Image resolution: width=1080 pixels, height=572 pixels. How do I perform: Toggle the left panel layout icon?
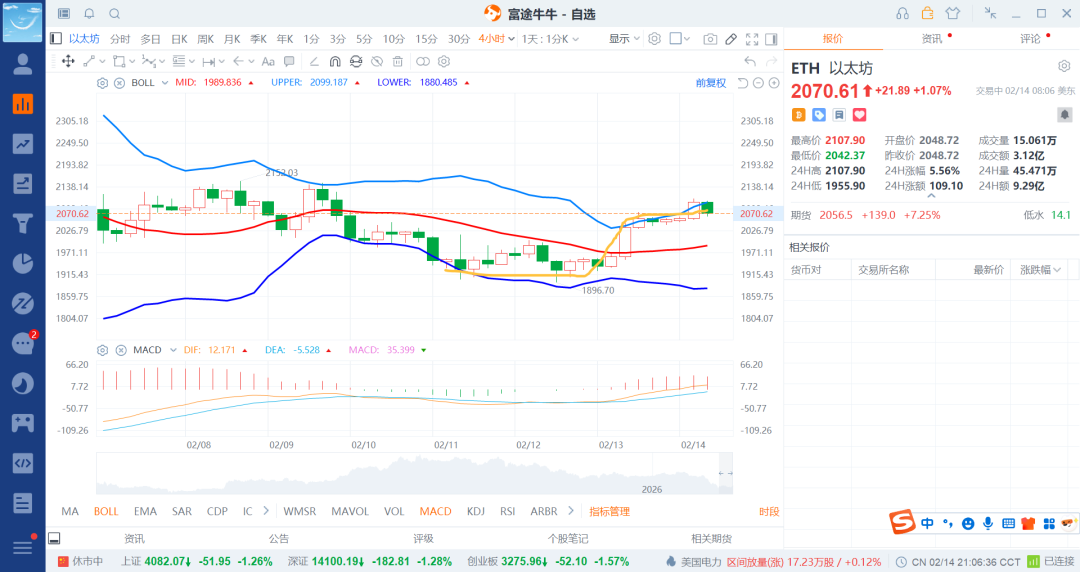coord(56,39)
